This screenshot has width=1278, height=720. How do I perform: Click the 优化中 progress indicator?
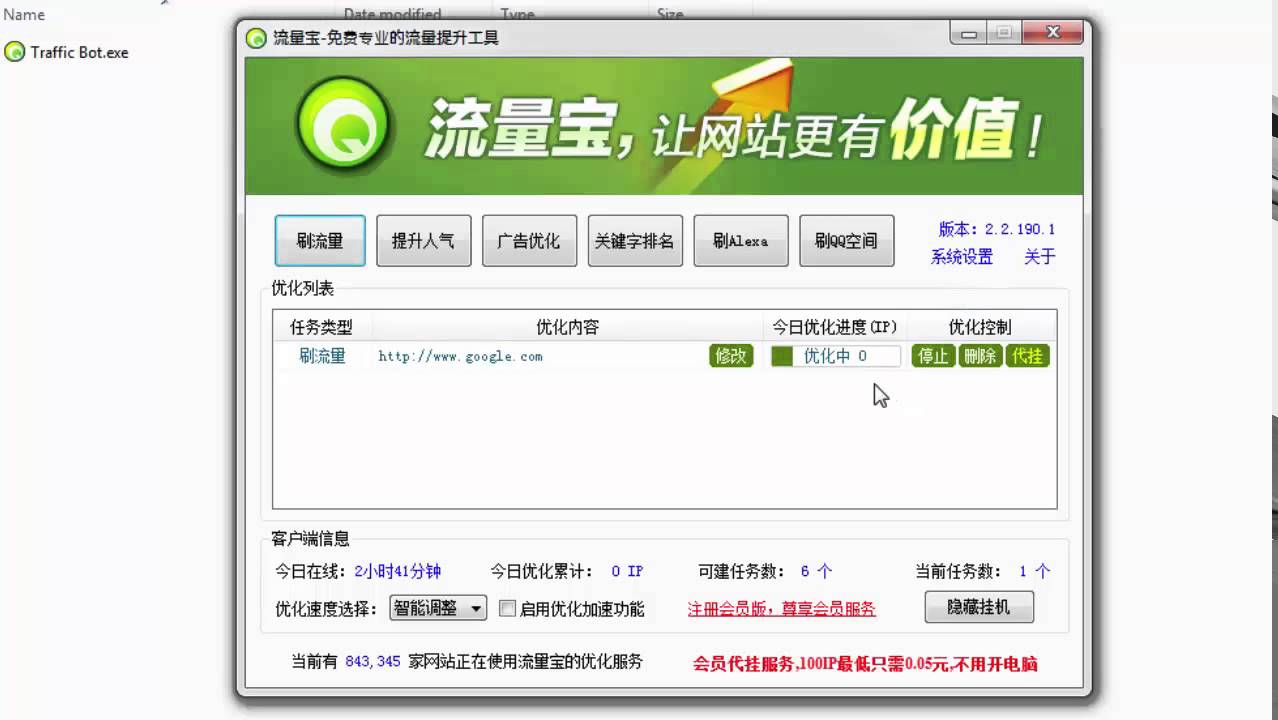(x=835, y=356)
